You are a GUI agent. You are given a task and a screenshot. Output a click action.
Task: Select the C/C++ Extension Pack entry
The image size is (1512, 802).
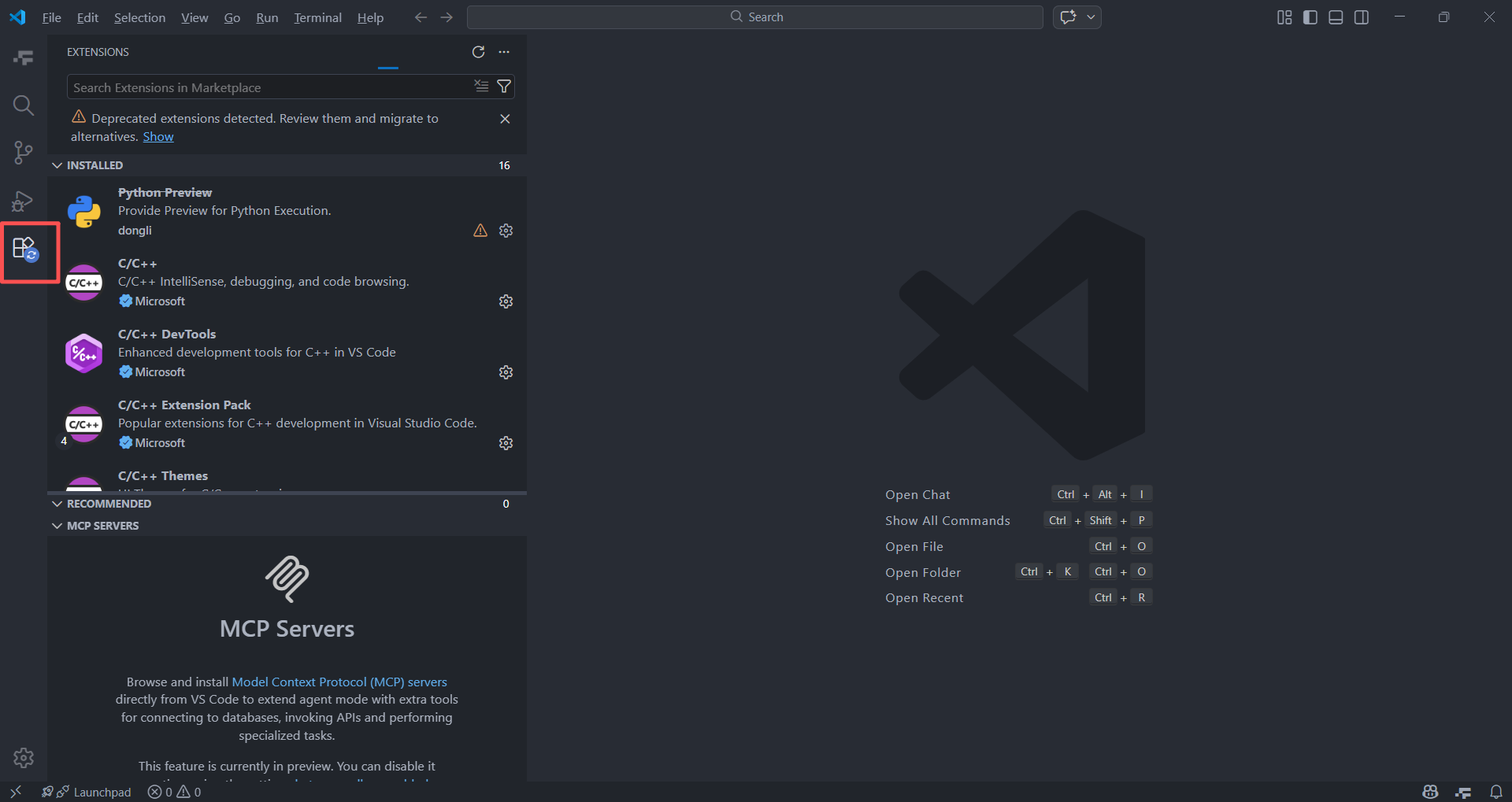click(x=287, y=423)
